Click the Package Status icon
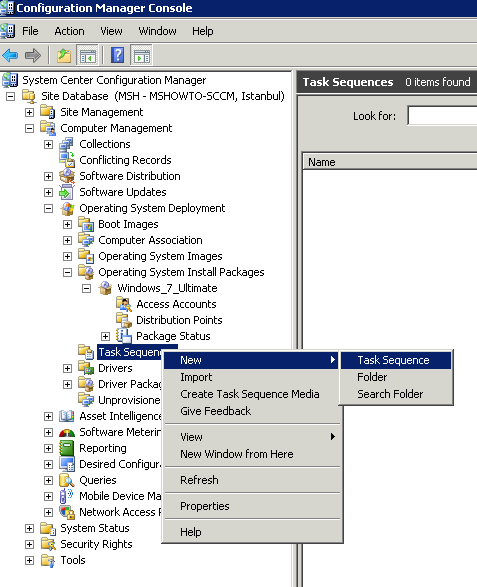The height and width of the screenshot is (587, 477). 124,336
